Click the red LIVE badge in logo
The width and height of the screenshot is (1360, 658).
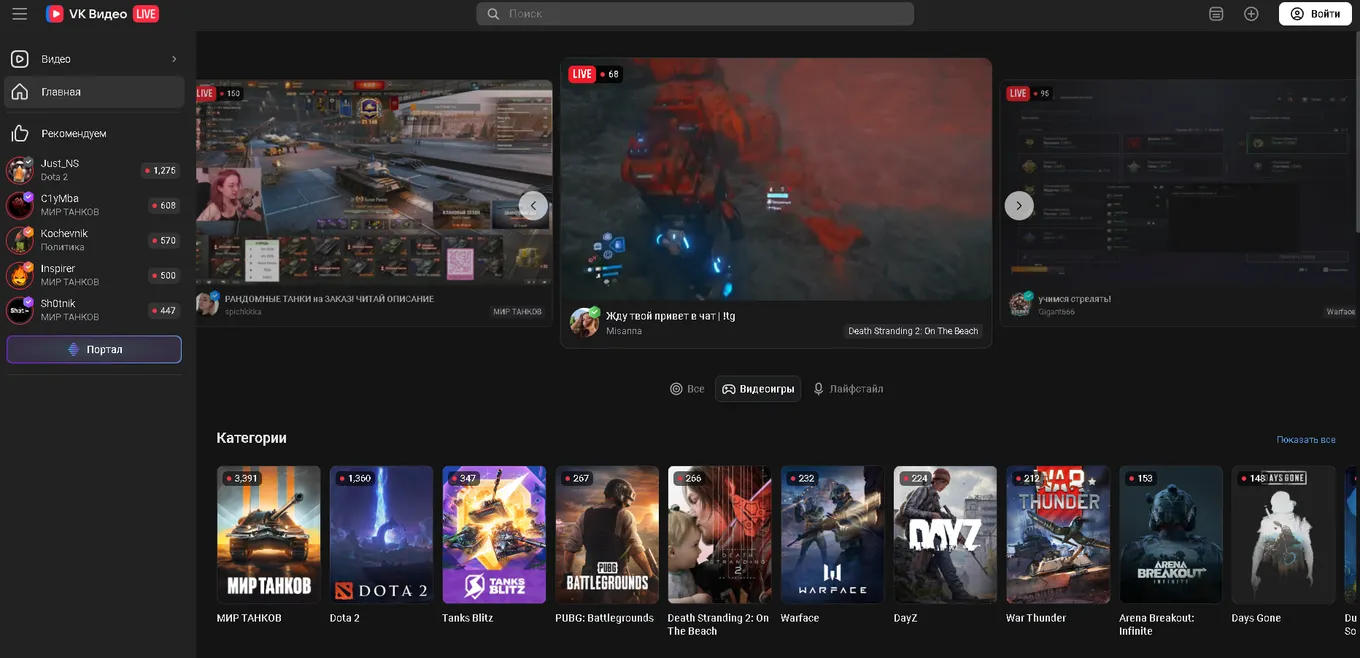coord(146,14)
